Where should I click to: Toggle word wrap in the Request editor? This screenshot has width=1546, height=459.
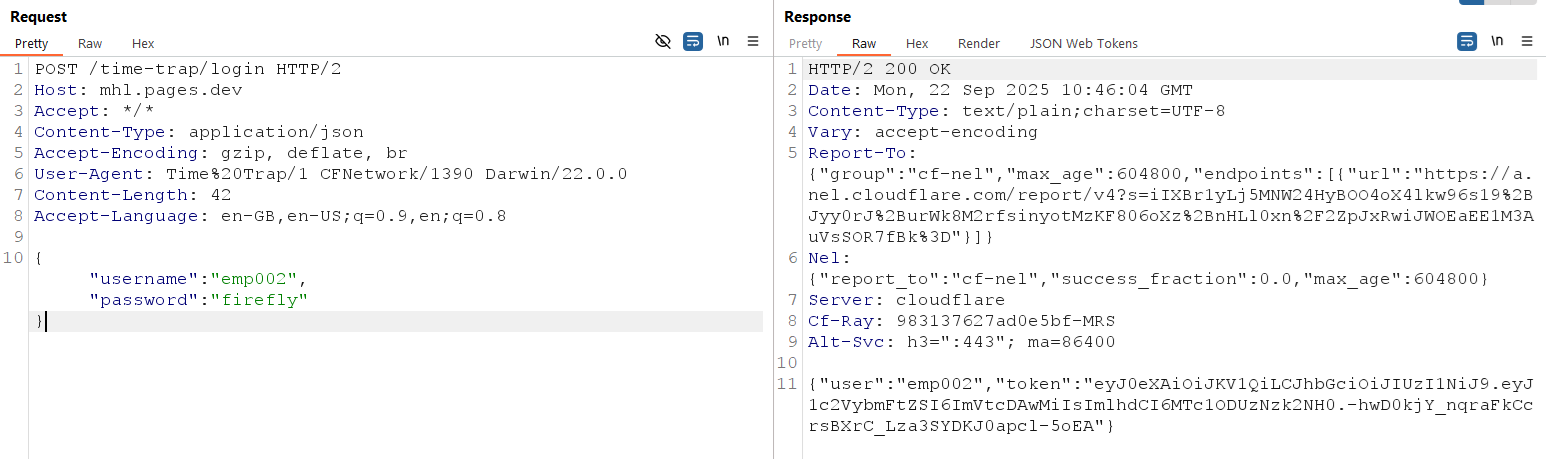(692, 41)
